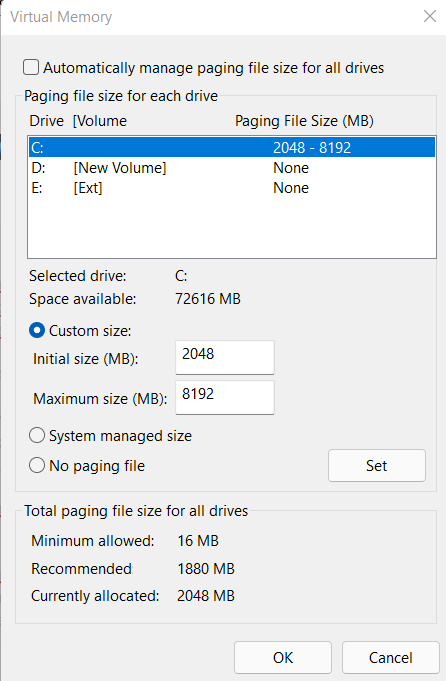Click empty area in the drive list
Viewport: 446px width, 681px height.
pos(232,228)
